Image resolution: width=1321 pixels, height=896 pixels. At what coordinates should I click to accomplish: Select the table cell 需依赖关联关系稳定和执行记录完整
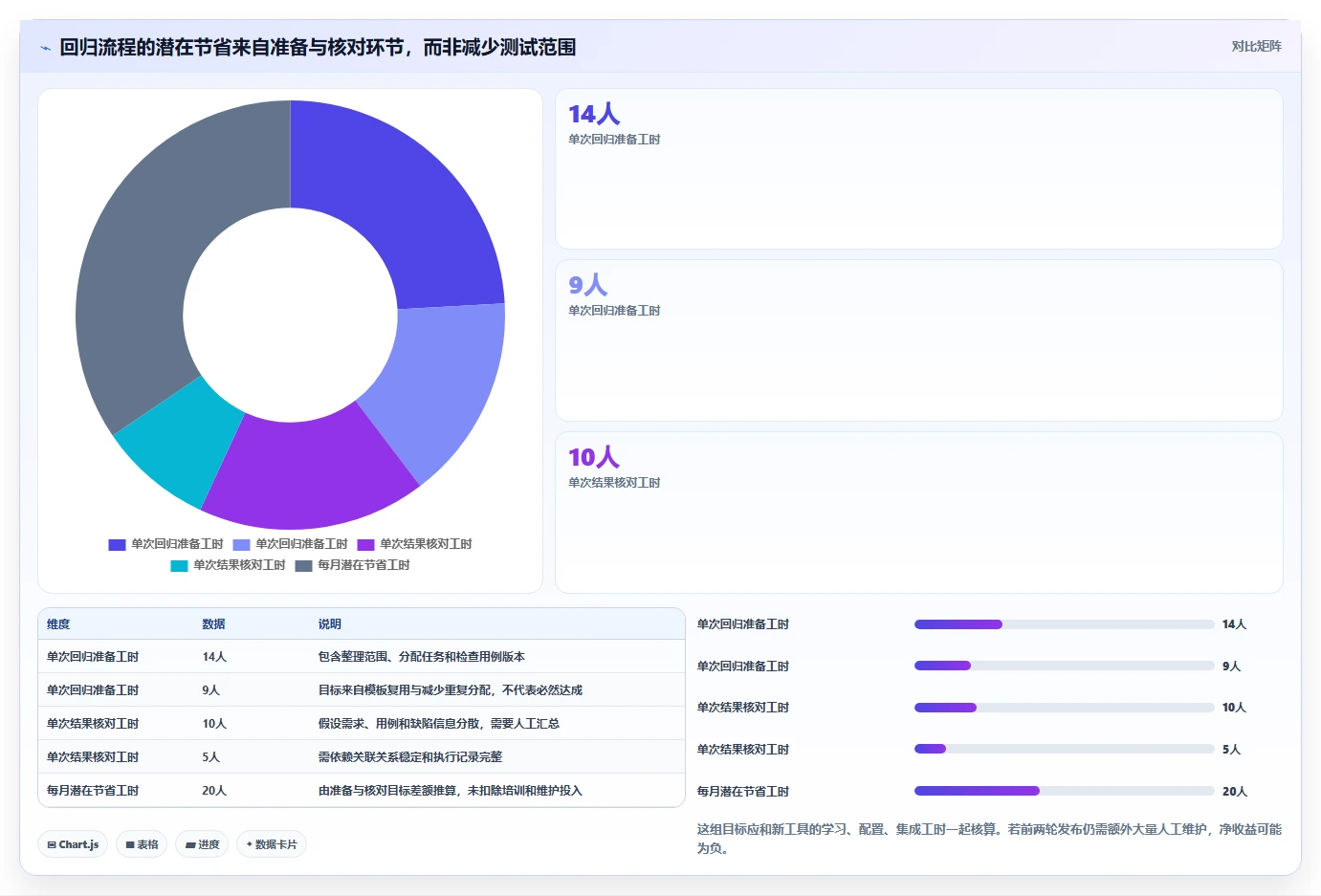tap(409, 757)
